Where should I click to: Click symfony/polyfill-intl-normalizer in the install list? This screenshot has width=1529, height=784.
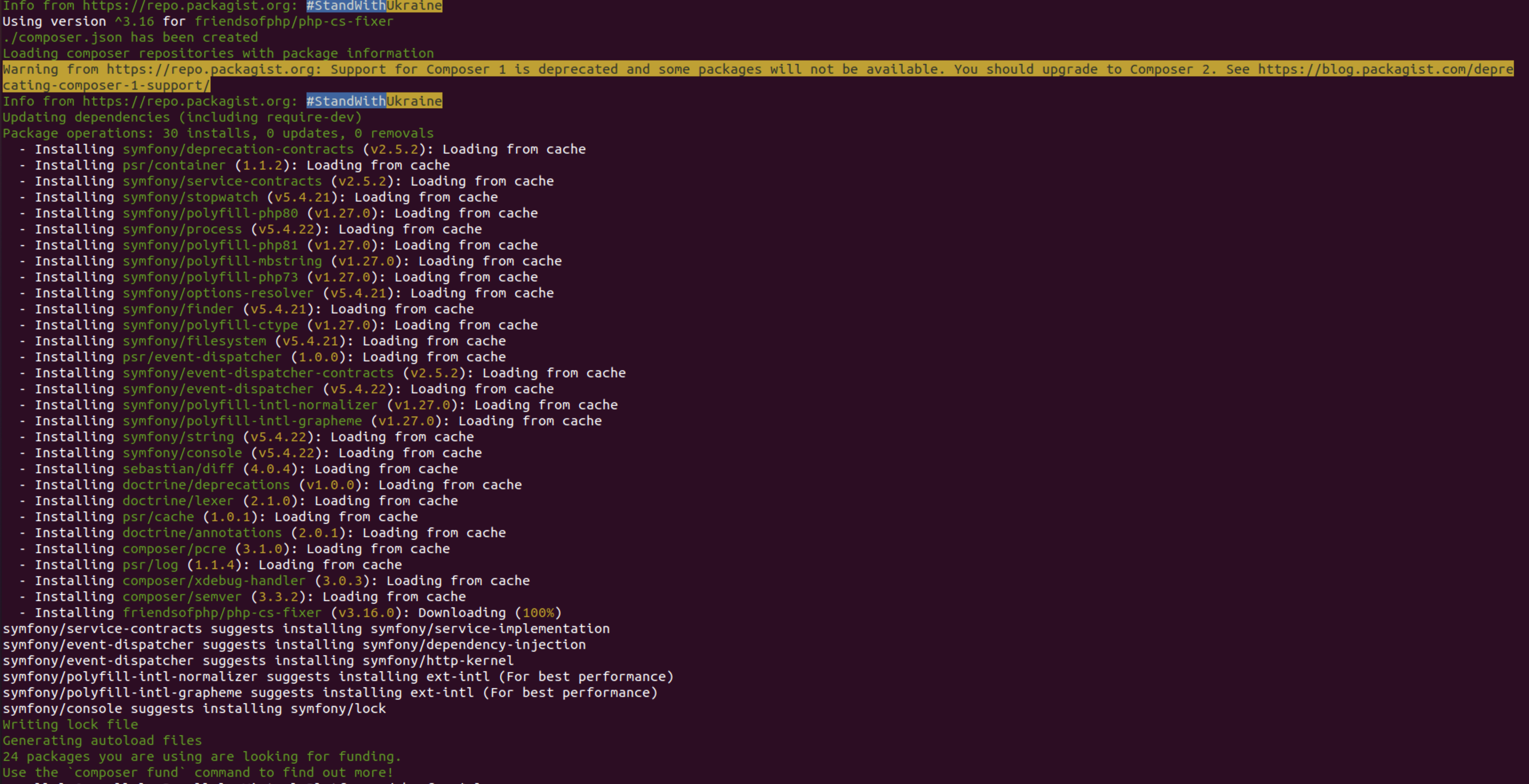click(x=250, y=406)
